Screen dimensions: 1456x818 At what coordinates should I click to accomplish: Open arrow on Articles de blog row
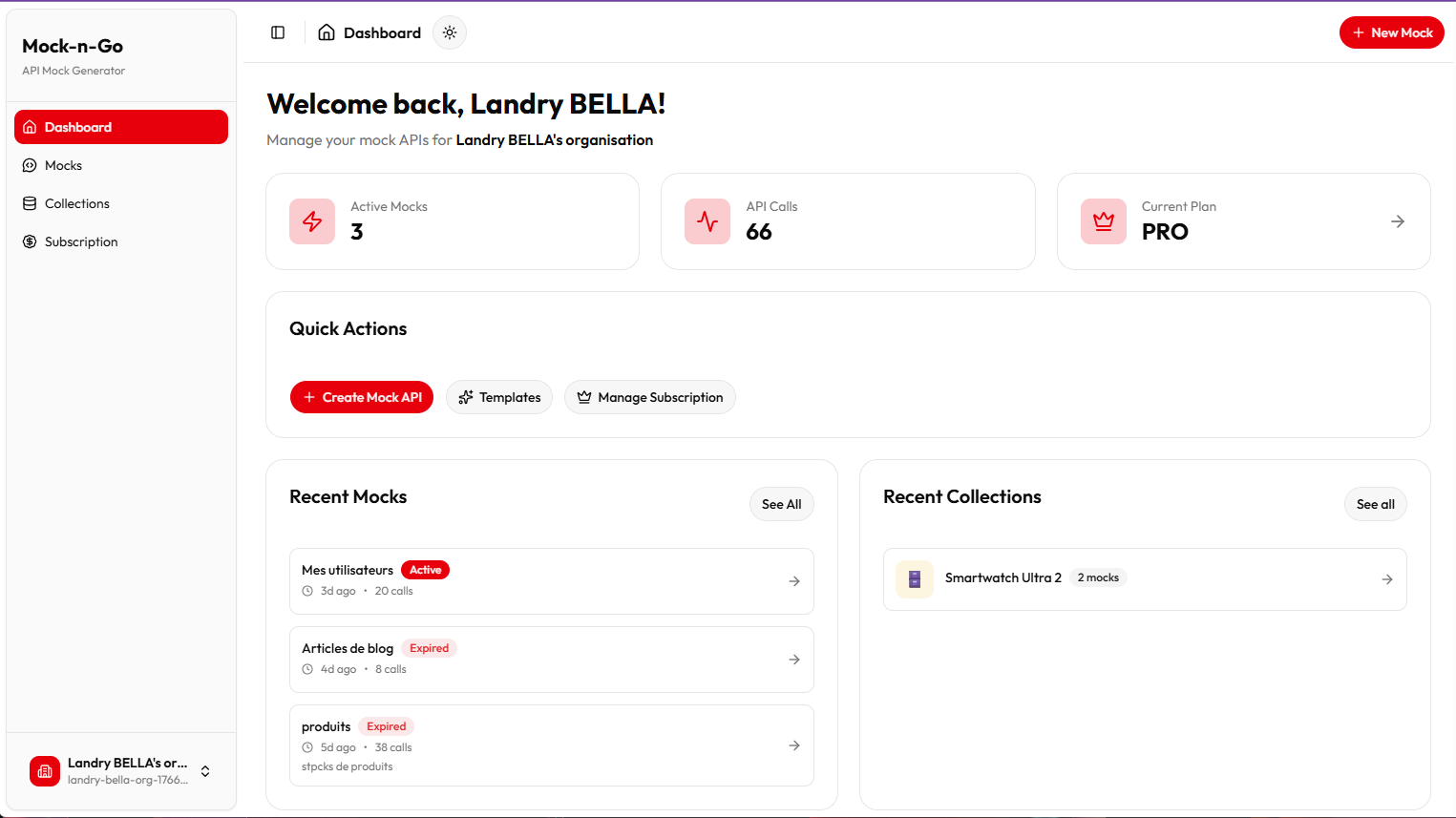pos(794,660)
